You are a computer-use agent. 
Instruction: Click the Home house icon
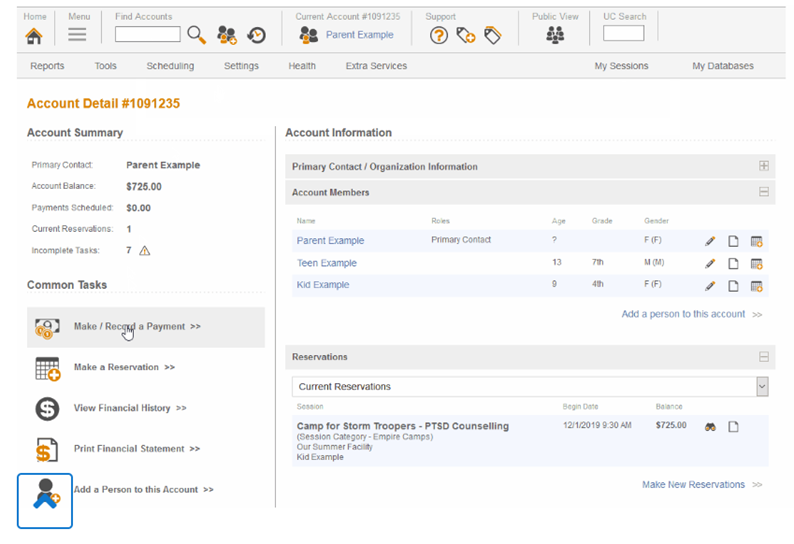point(34,35)
